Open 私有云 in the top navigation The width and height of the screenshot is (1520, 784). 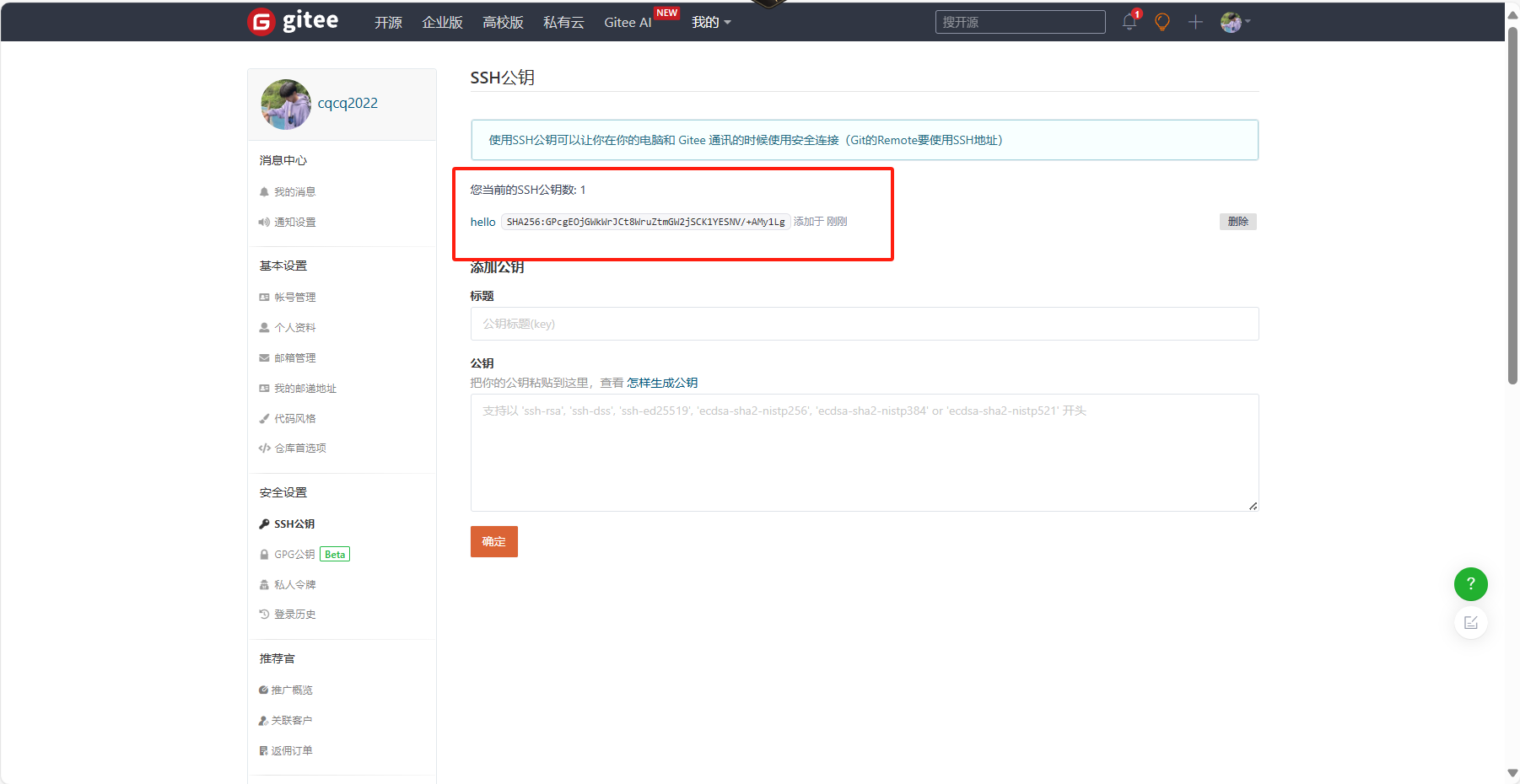[563, 23]
